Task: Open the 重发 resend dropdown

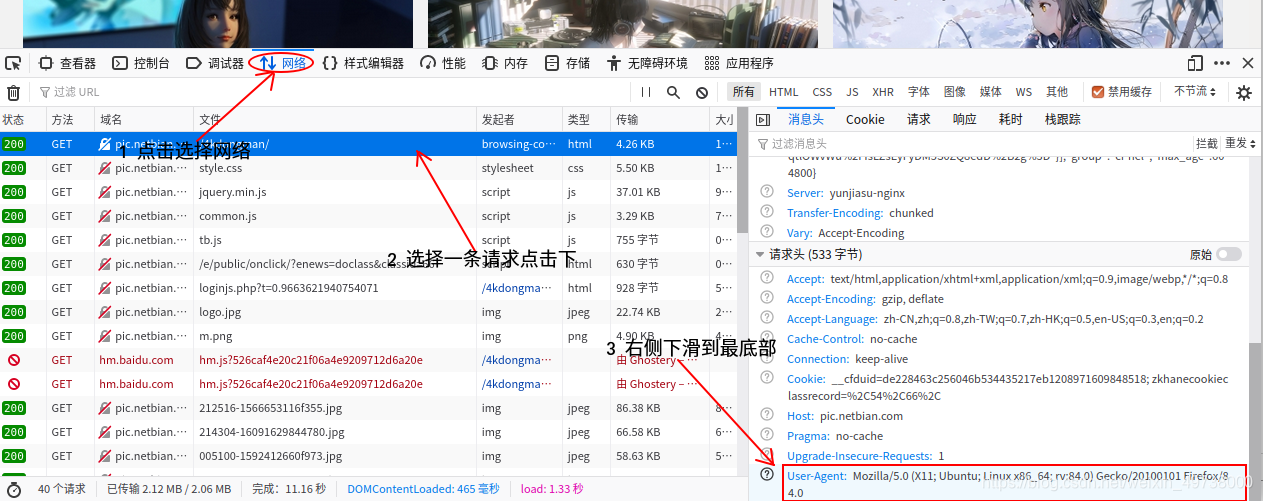Action: [1240, 144]
